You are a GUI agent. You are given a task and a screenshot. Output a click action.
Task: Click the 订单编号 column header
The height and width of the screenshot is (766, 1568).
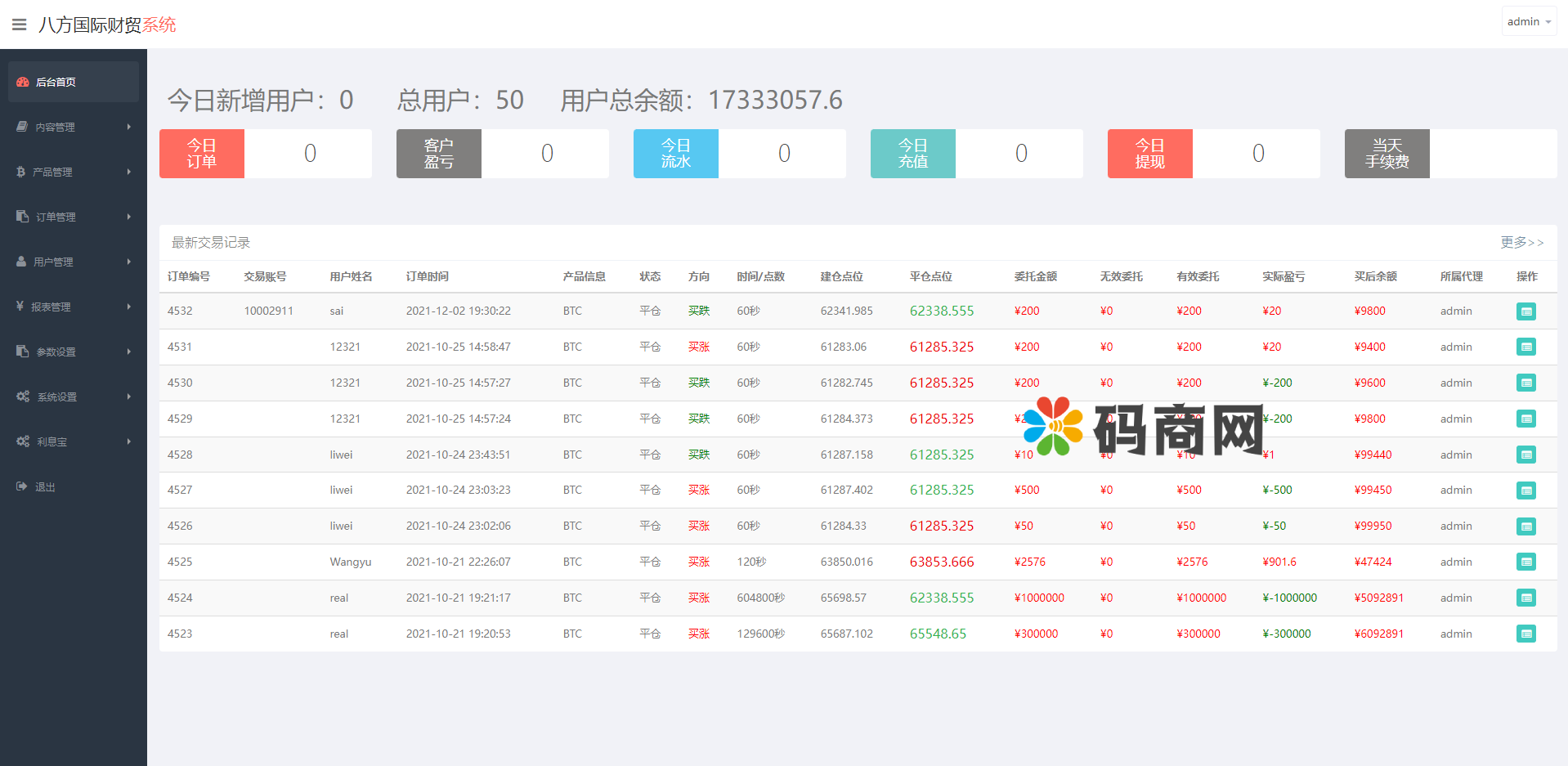coord(189,276)
